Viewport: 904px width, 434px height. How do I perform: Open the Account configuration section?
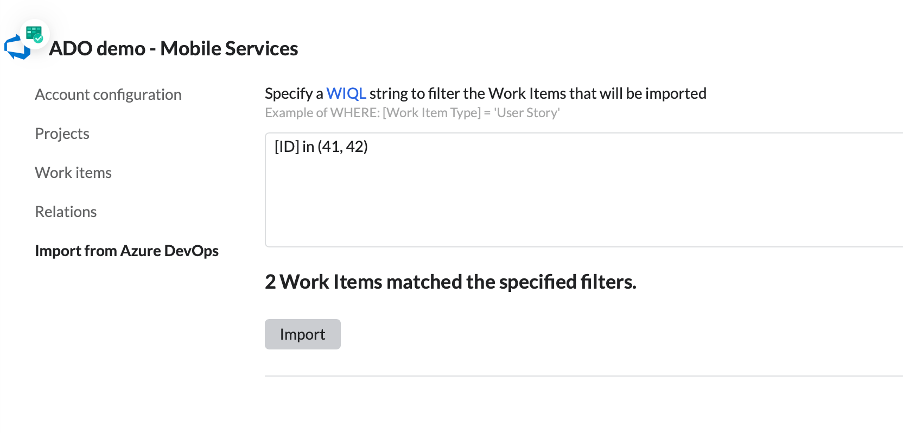[x=108, y=95]
